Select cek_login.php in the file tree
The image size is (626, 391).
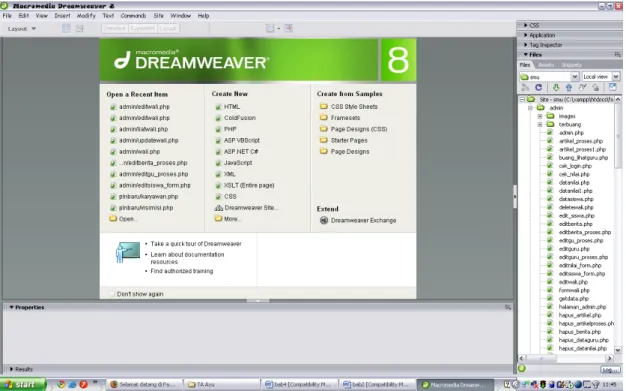coord(575,166)
